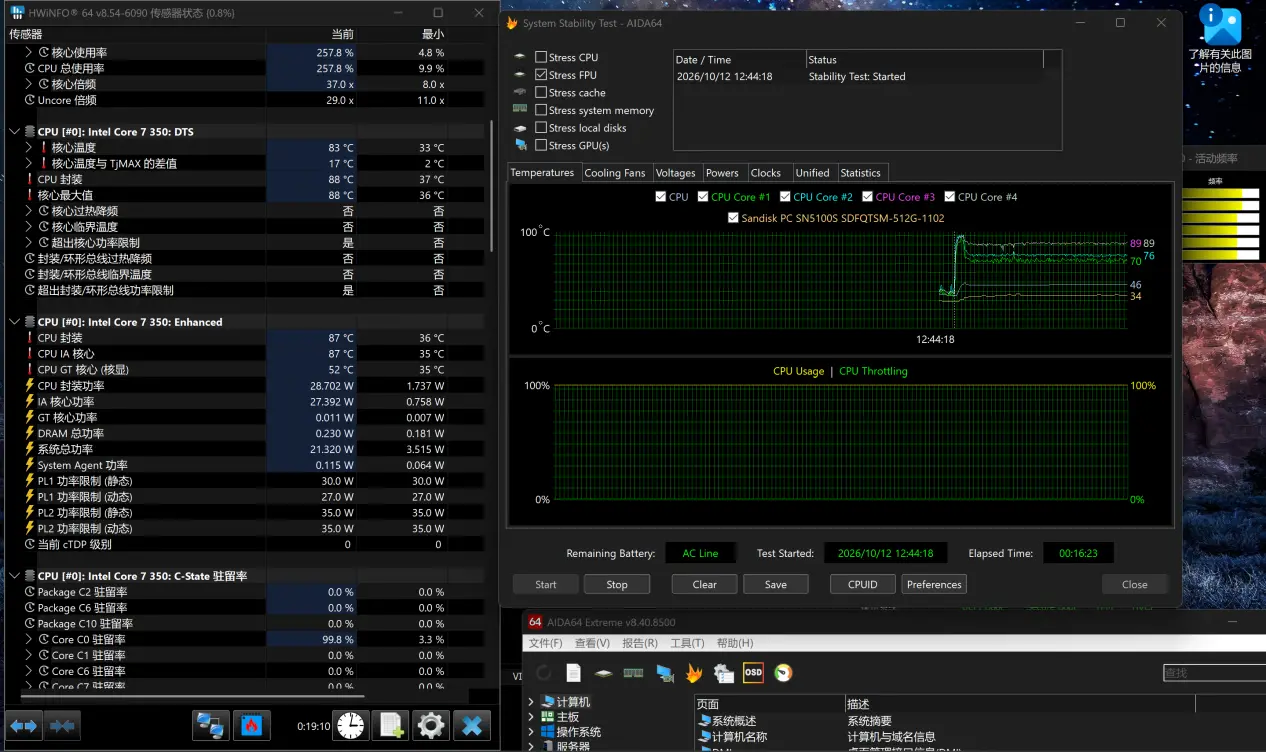Click the HWiNFO sensor list vertical scrollbar

tap(491, 188)
